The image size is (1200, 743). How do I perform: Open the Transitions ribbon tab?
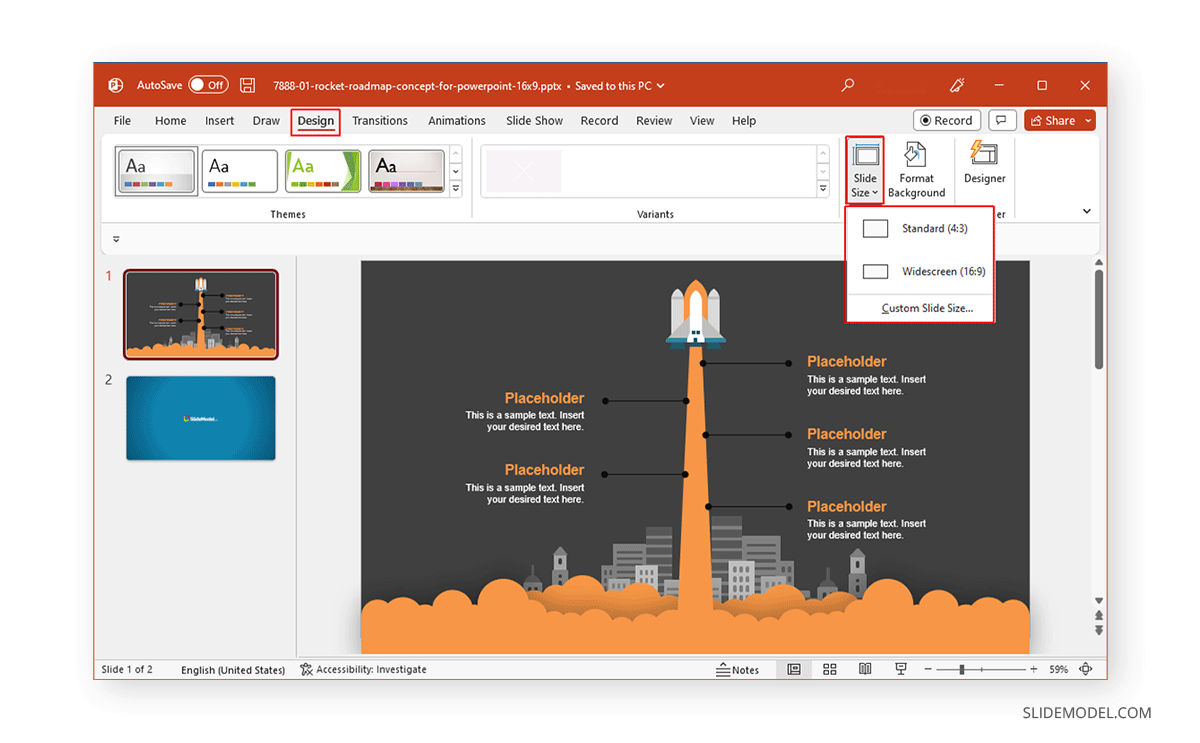point(379,121)
